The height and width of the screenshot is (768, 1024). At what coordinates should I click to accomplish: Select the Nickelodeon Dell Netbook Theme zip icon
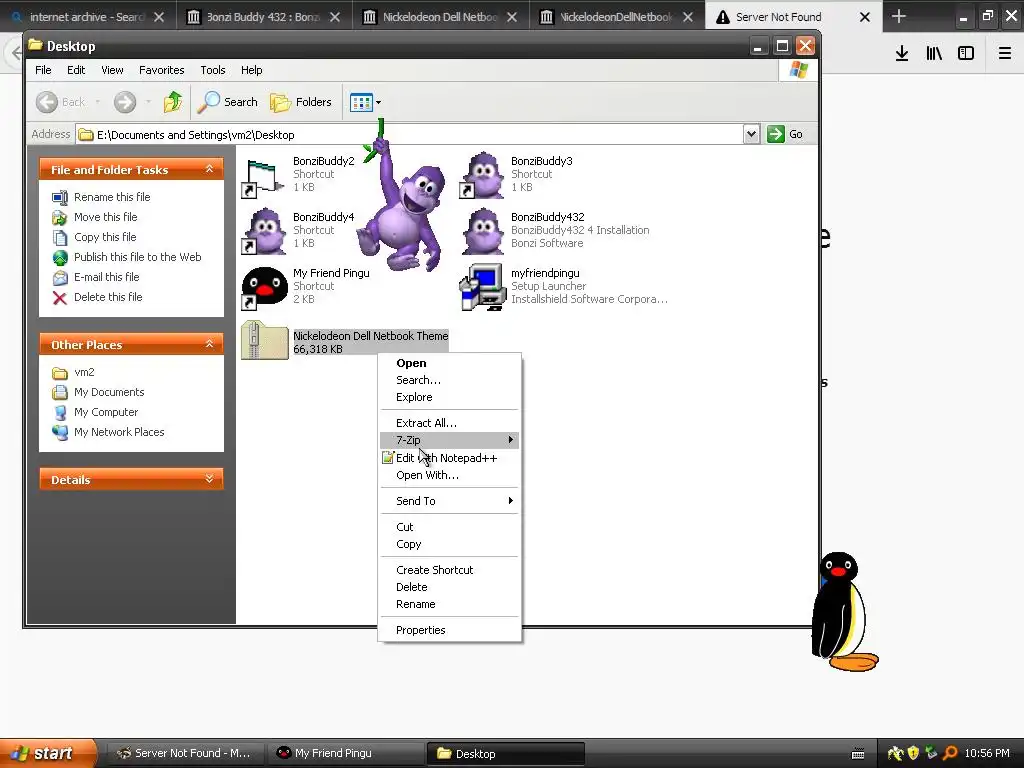(x=264, y=340)
